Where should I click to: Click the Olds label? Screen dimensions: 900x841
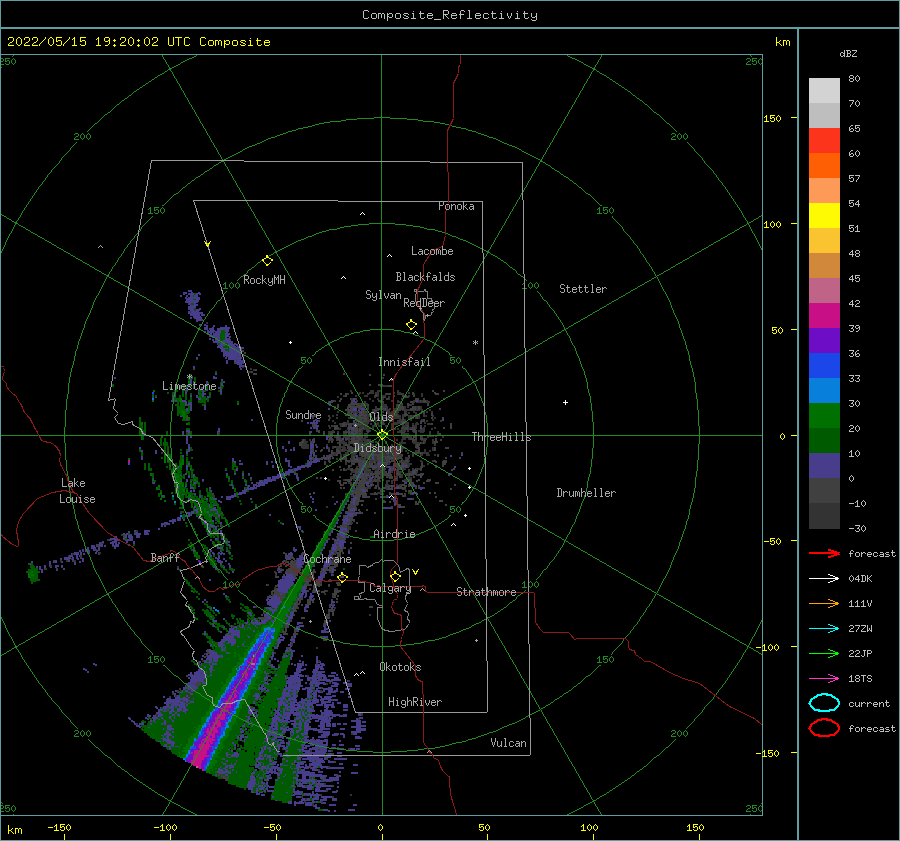[x=381, y=417]
